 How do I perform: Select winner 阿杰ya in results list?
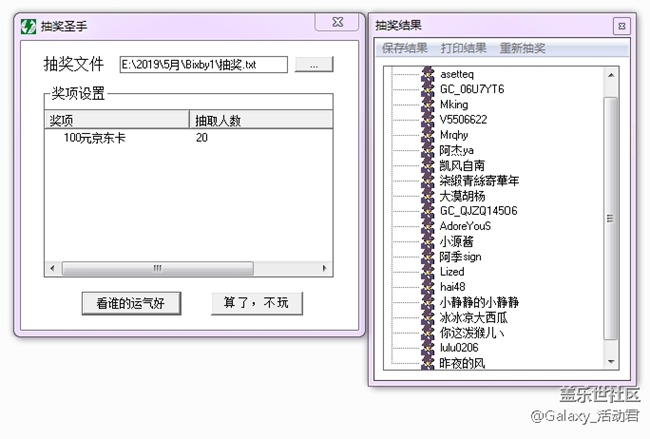coord(457,150)
